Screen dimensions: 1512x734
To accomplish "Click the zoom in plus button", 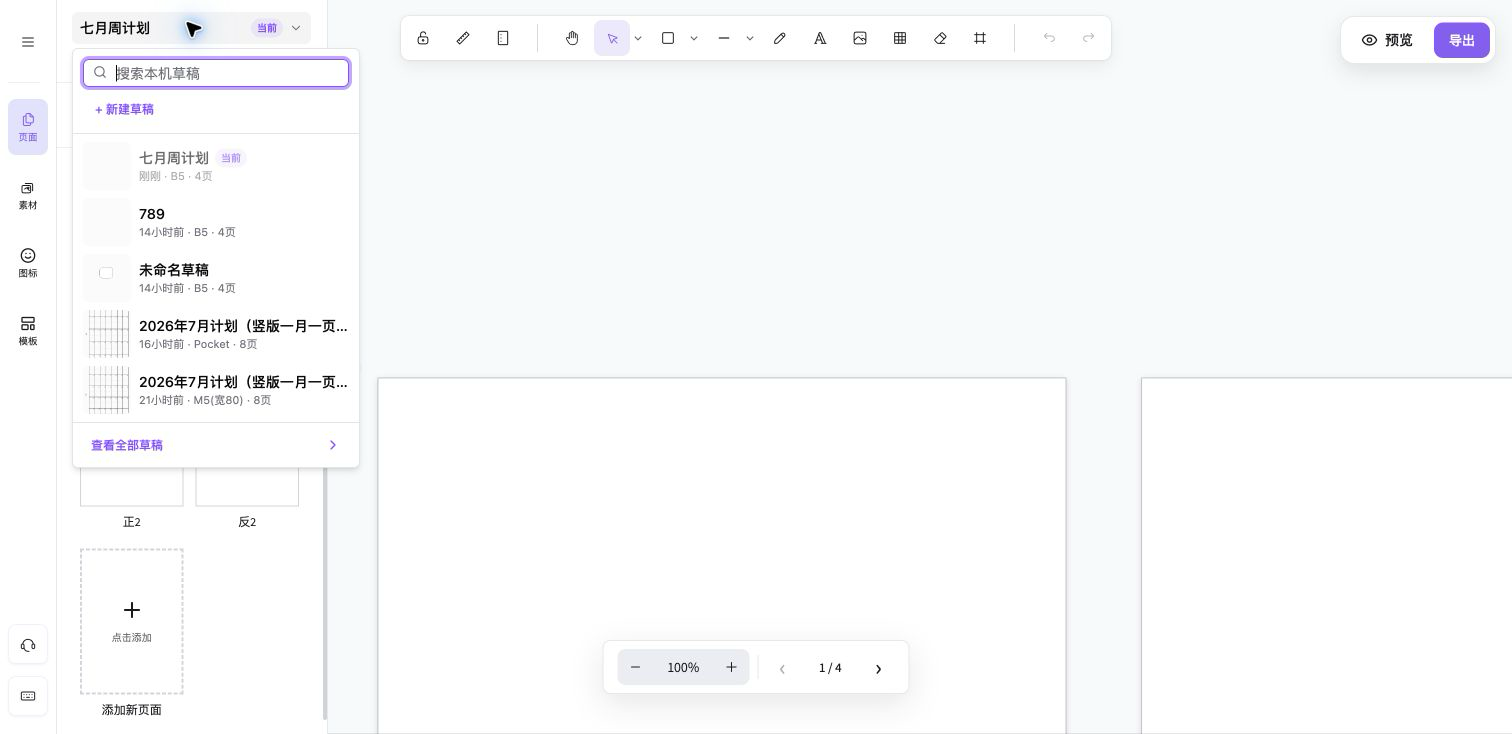I will (731, 667).
